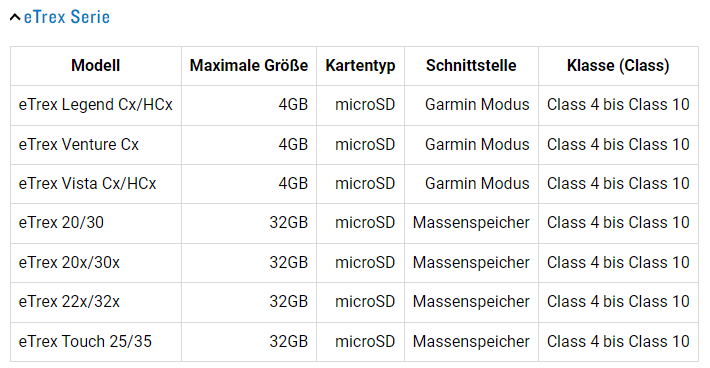Select 32GB size in eTrex 22x/32x row

tap(288, 302)
